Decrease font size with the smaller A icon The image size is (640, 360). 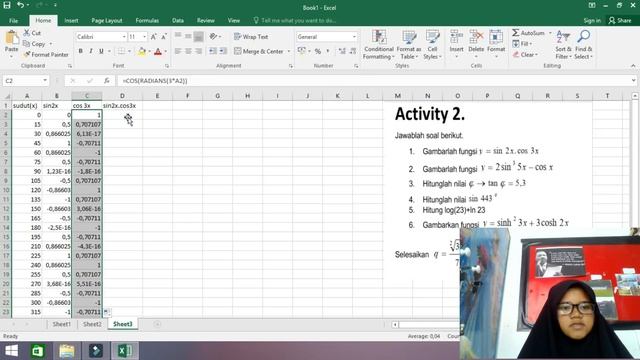tap(164, 37)
